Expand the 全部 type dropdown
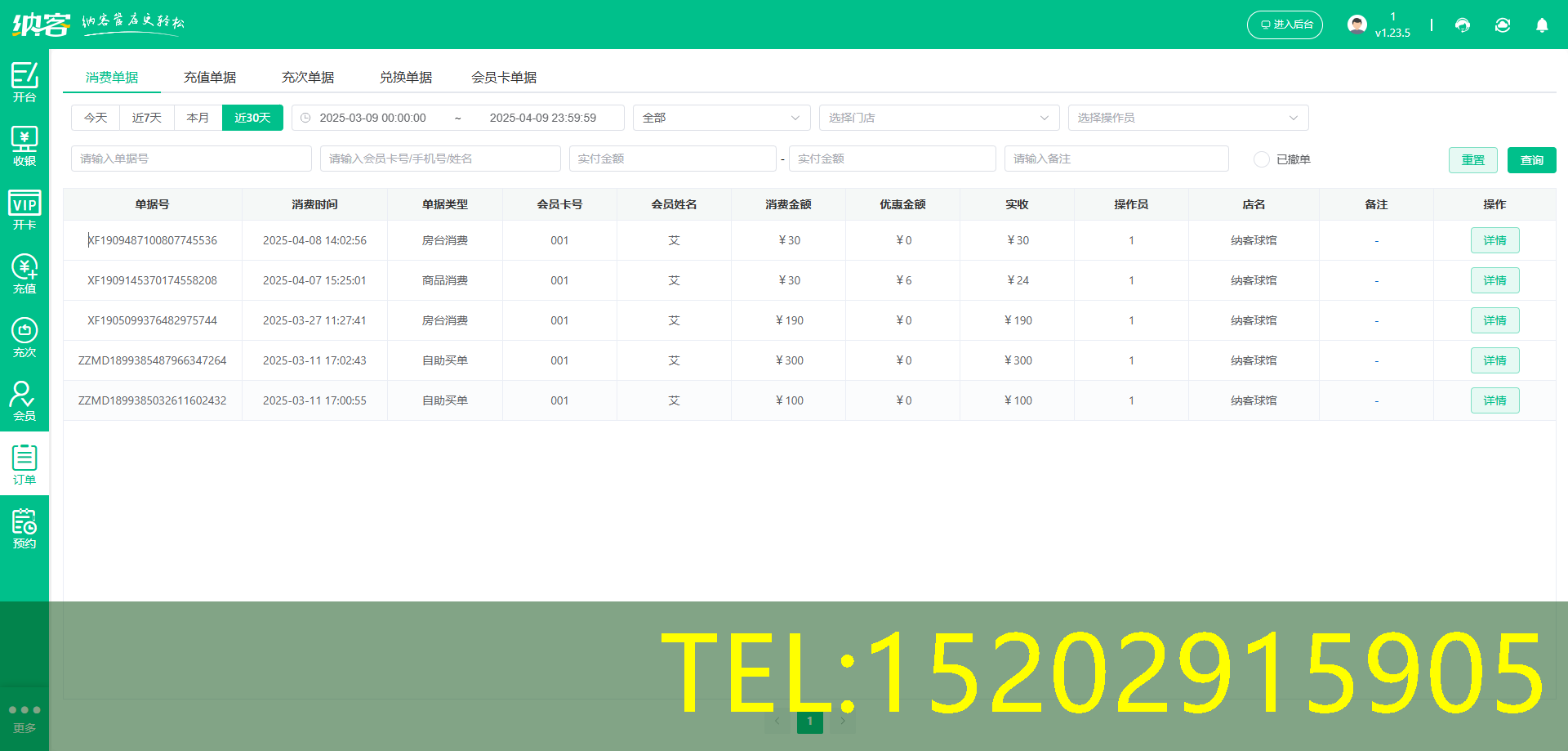 (721, 117)
